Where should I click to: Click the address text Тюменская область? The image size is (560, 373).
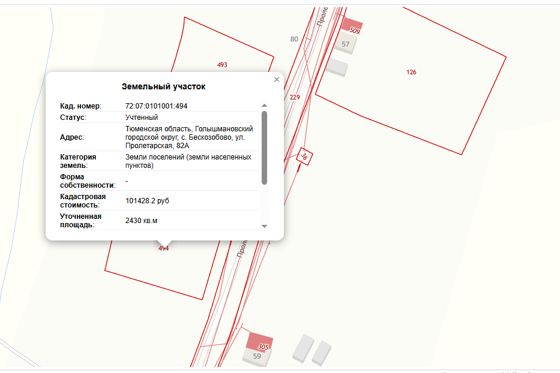pos(158,129)
